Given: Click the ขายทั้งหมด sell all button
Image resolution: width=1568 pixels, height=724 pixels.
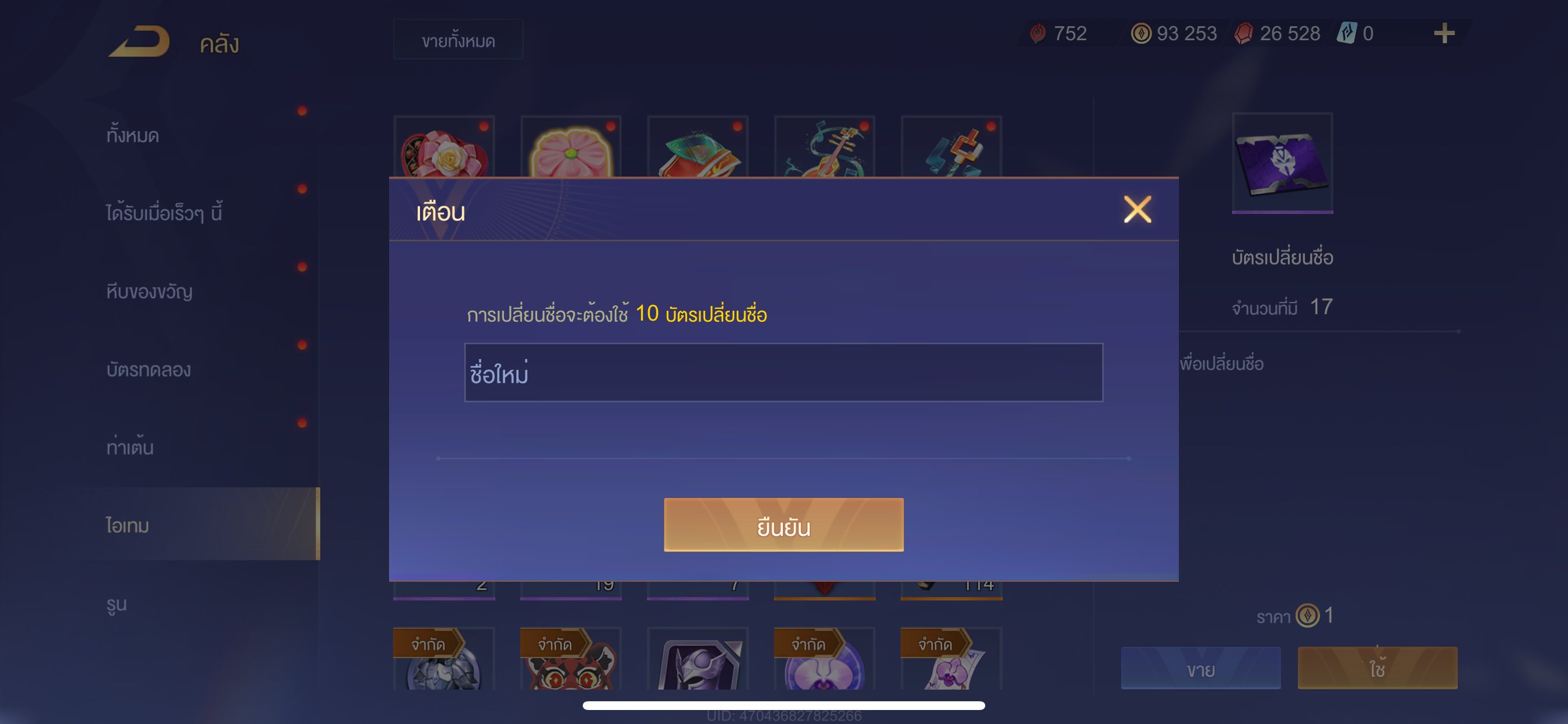Looking at the screenshot, I should pyautogui.click(x=458, y=40).
